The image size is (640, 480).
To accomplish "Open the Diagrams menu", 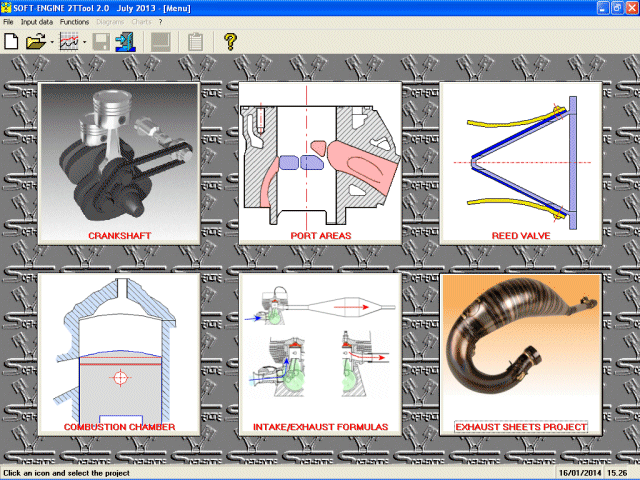I will click(110, 22).
